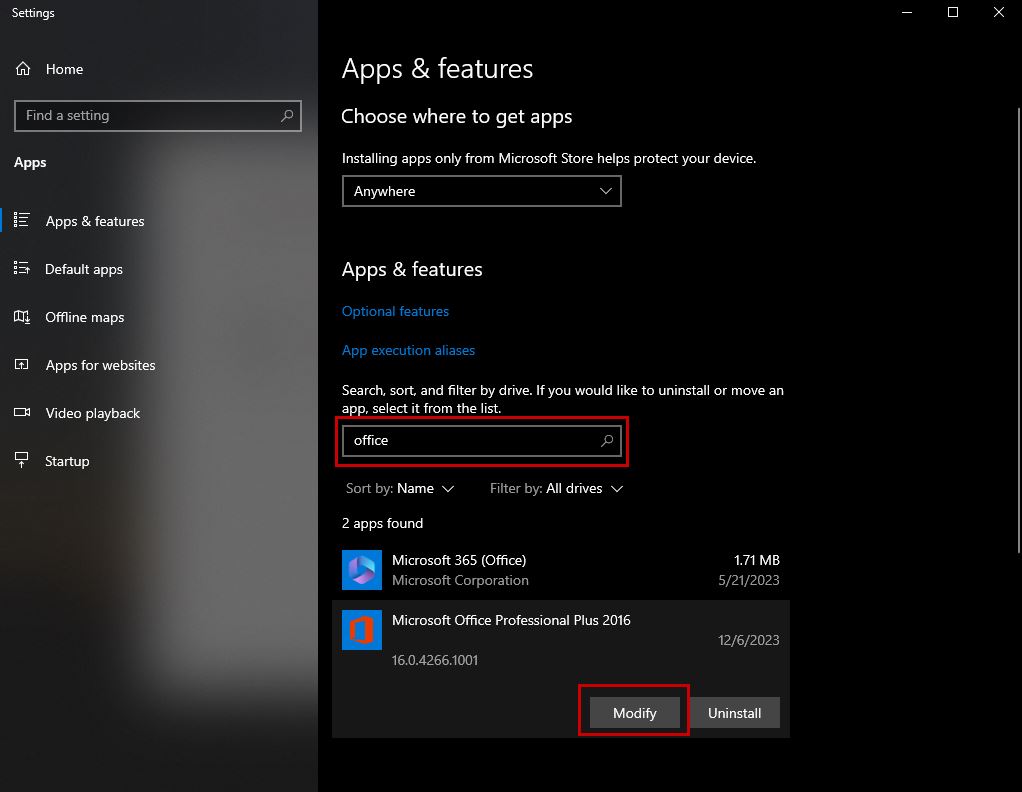Click the Office Professional Plus 2016 app icon
Screen dimensions: 1022x792
click(362, 630)
